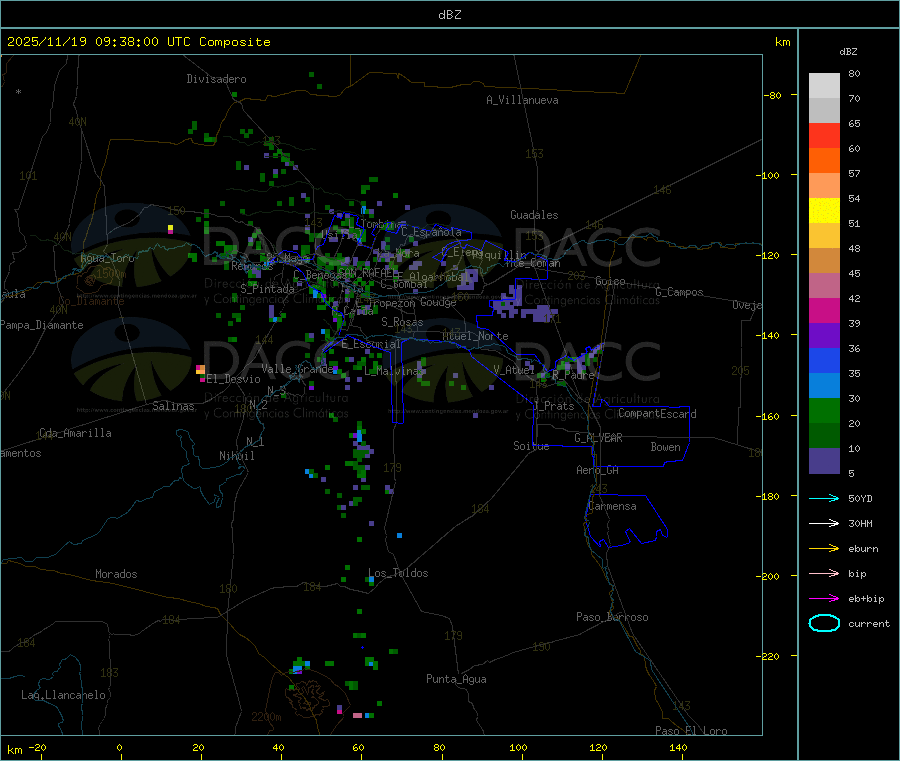Click the 'G_ALVEAR' map label

click(x=598, y=438)
